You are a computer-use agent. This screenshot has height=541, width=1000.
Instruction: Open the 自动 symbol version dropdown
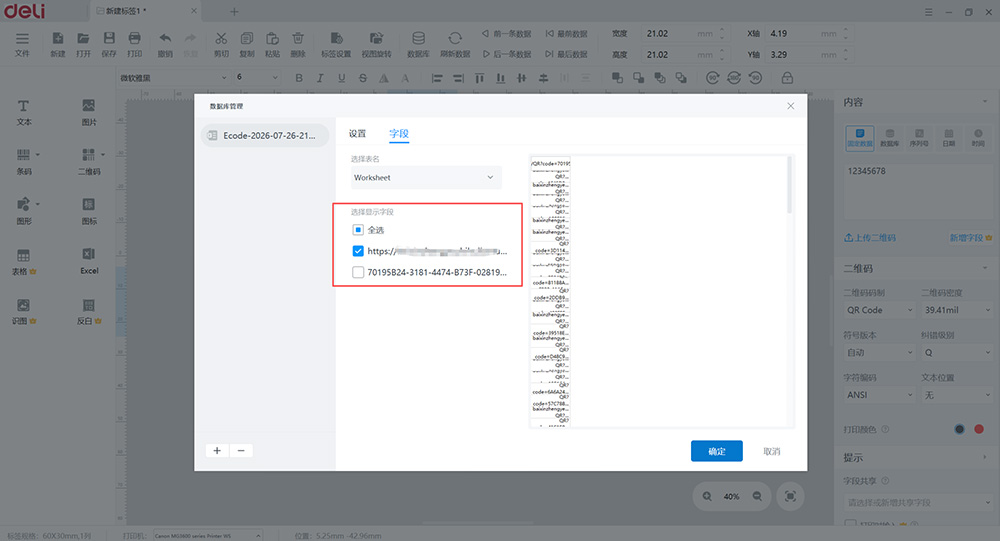(879, 352)
